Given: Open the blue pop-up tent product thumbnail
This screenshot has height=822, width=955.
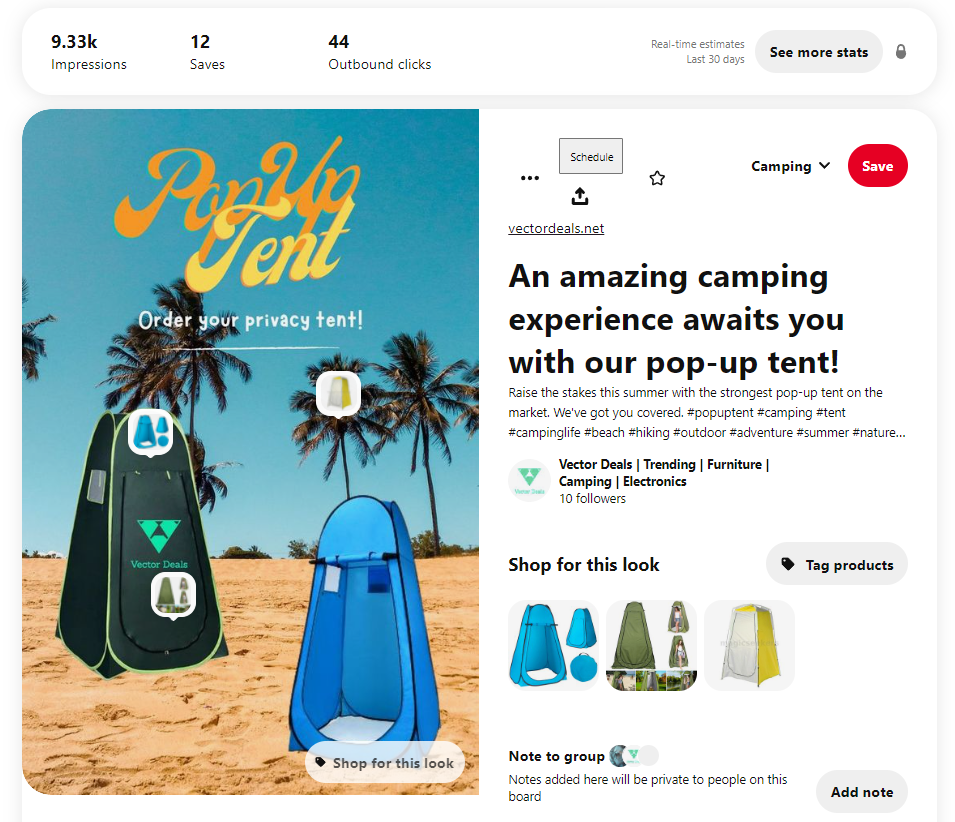Looking at the screenshot, I should [554, 645].
